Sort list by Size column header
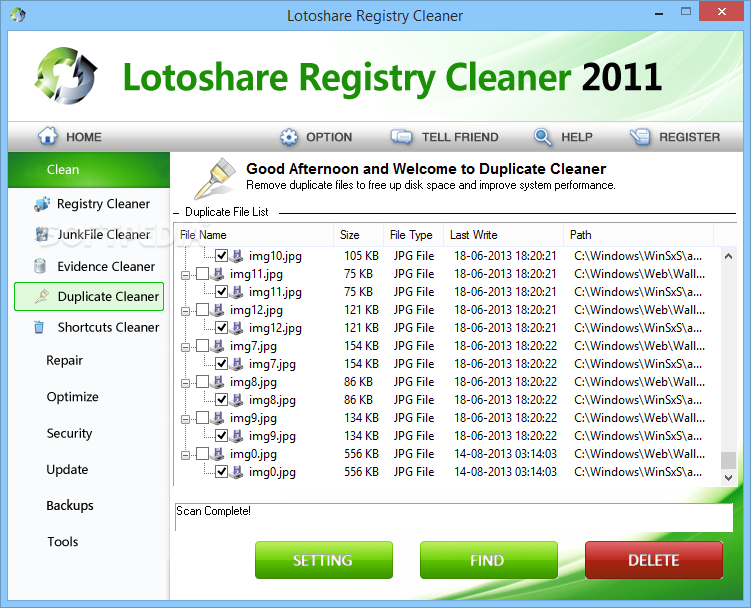 (359, 235)
